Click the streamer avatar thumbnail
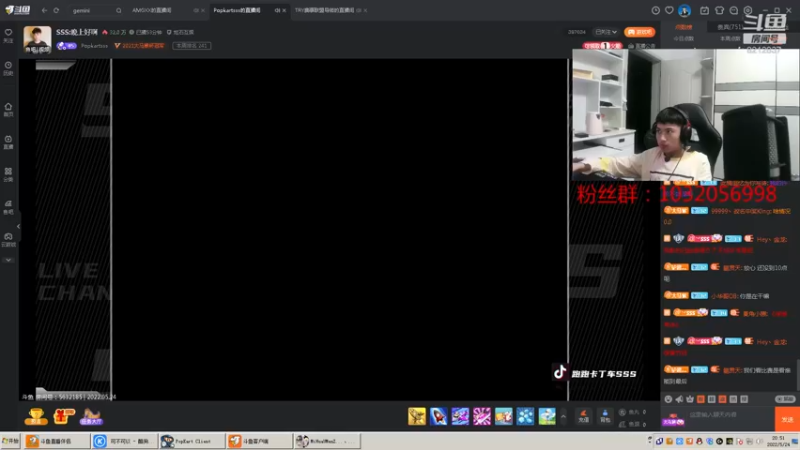800x450 pixels. click(37, 39)
